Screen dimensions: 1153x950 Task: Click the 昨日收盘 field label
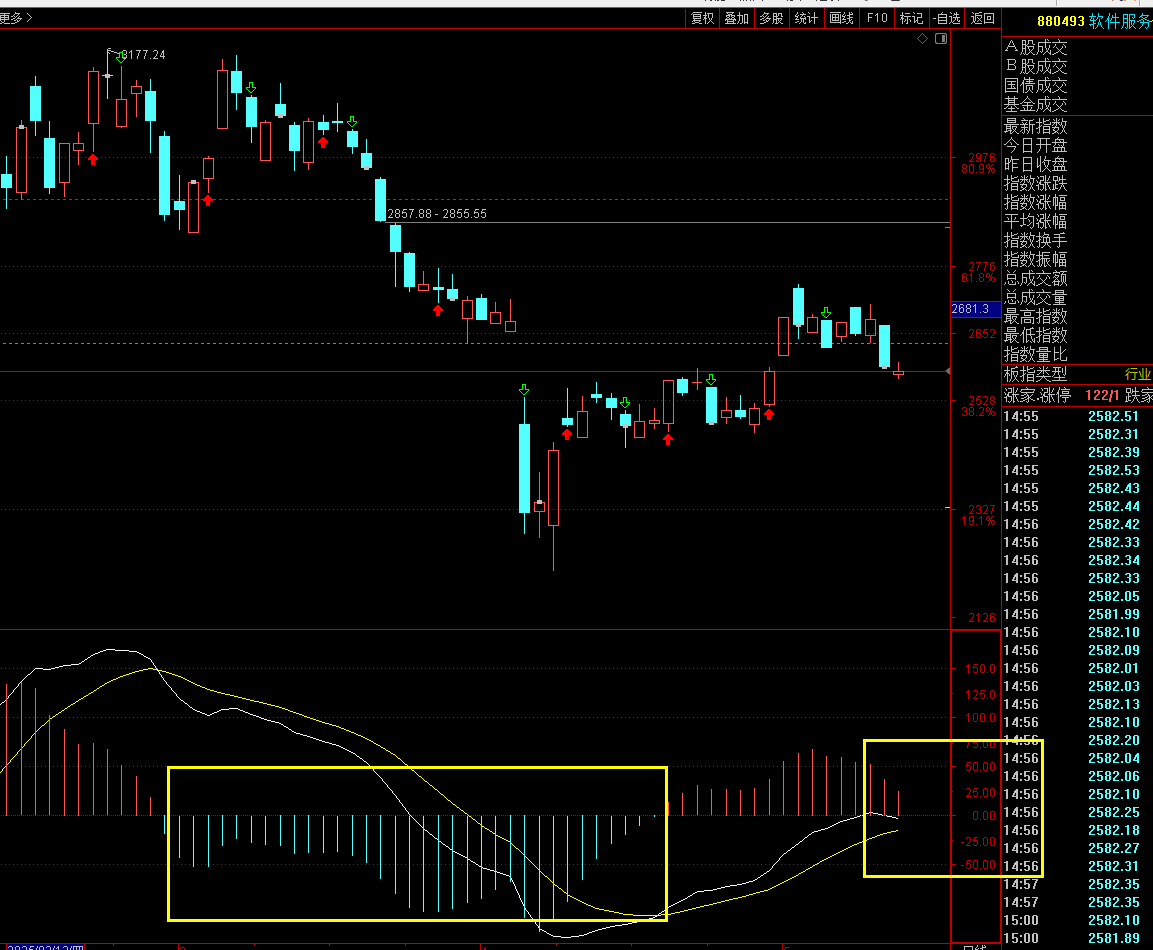[1035, 165]
